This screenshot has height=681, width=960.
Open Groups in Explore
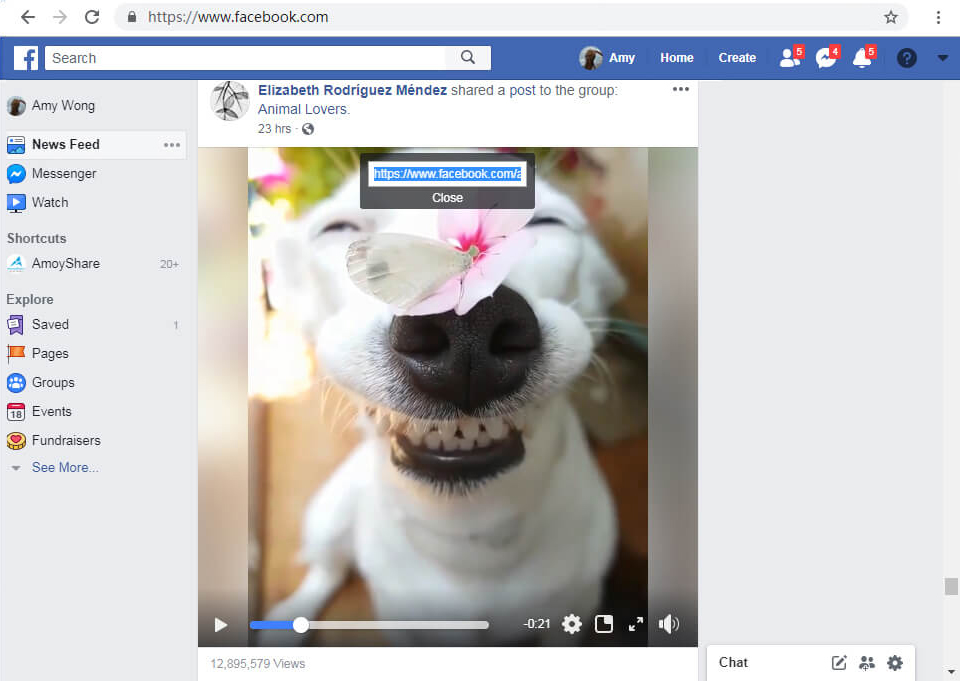(x=41, y=383)
